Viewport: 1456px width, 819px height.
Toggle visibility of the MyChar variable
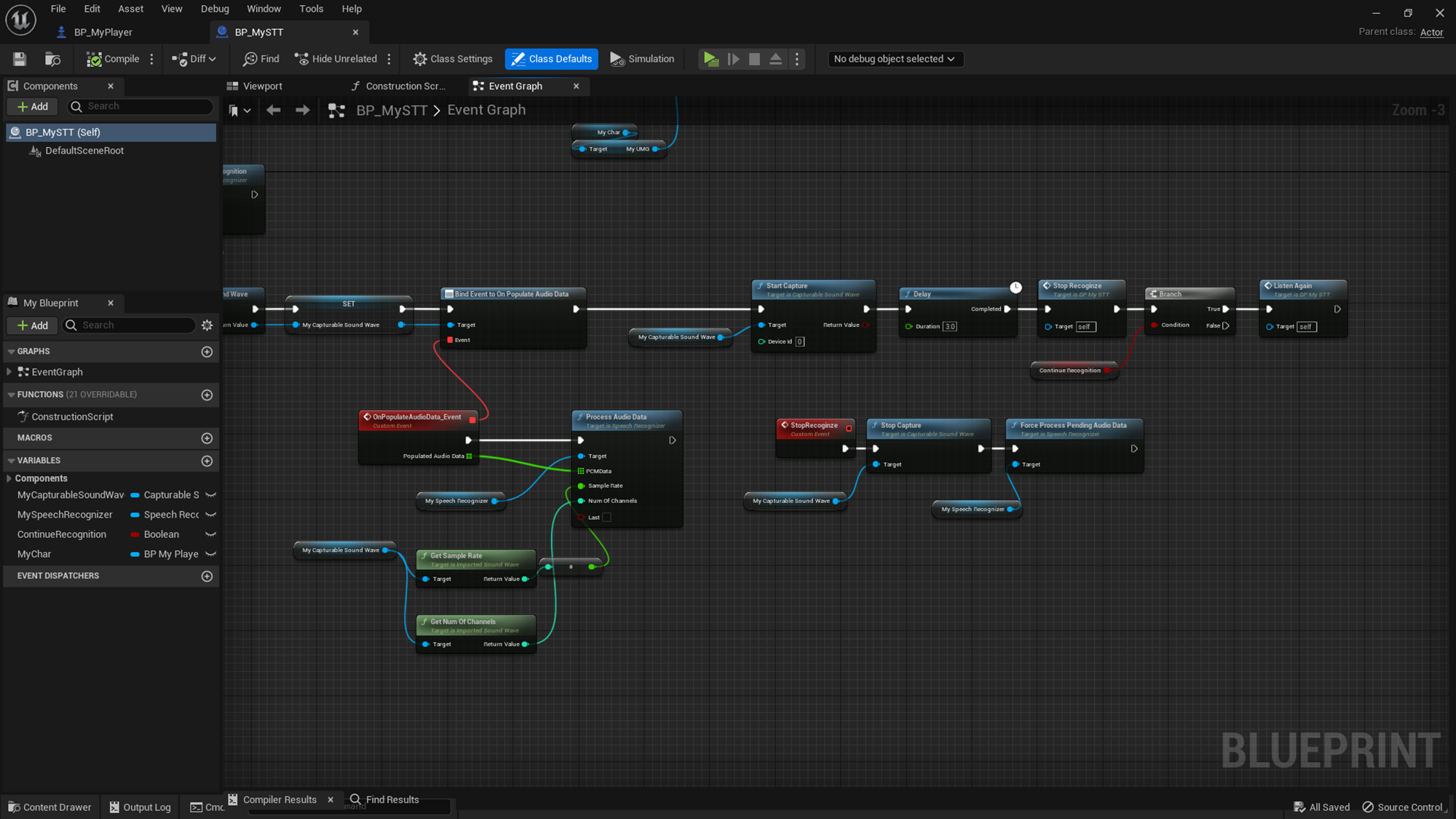point(210,554)
